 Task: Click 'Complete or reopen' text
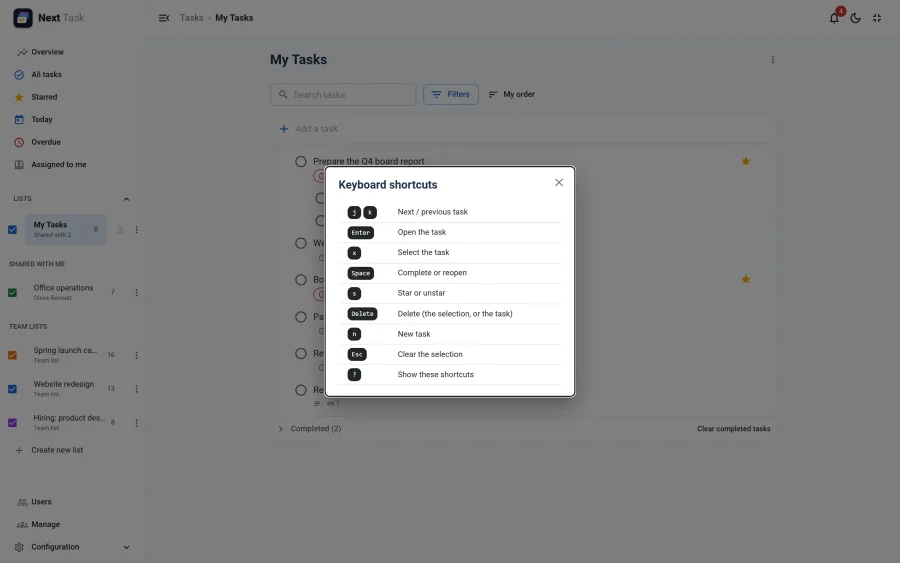tap(432, 273)
